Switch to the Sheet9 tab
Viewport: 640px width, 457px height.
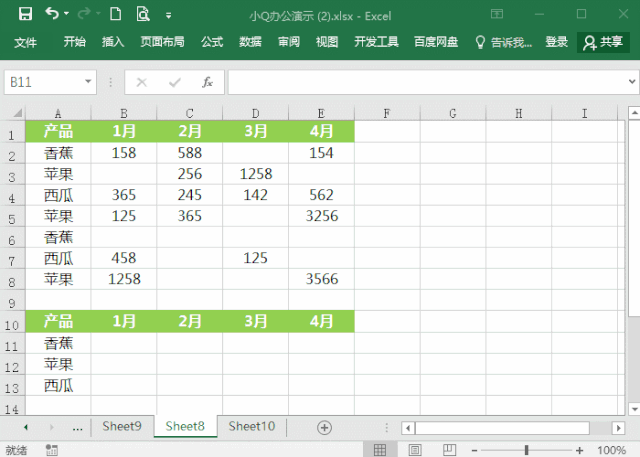click(122, 426)
